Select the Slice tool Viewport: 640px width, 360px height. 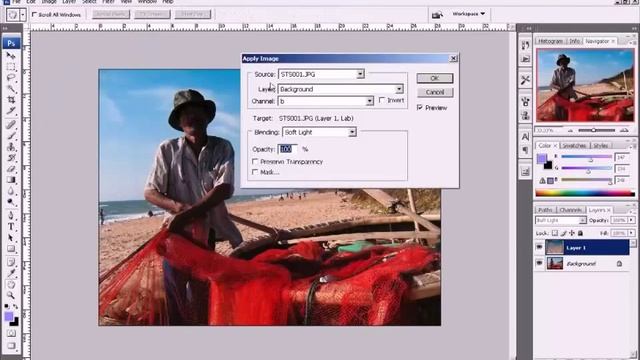tap(11, 111)
